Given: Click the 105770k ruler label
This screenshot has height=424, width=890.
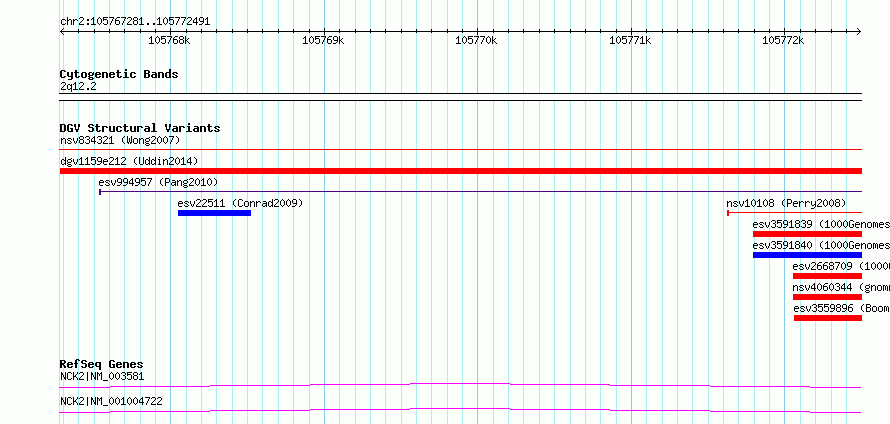Looking at the screenshot, I should [476, 40].
